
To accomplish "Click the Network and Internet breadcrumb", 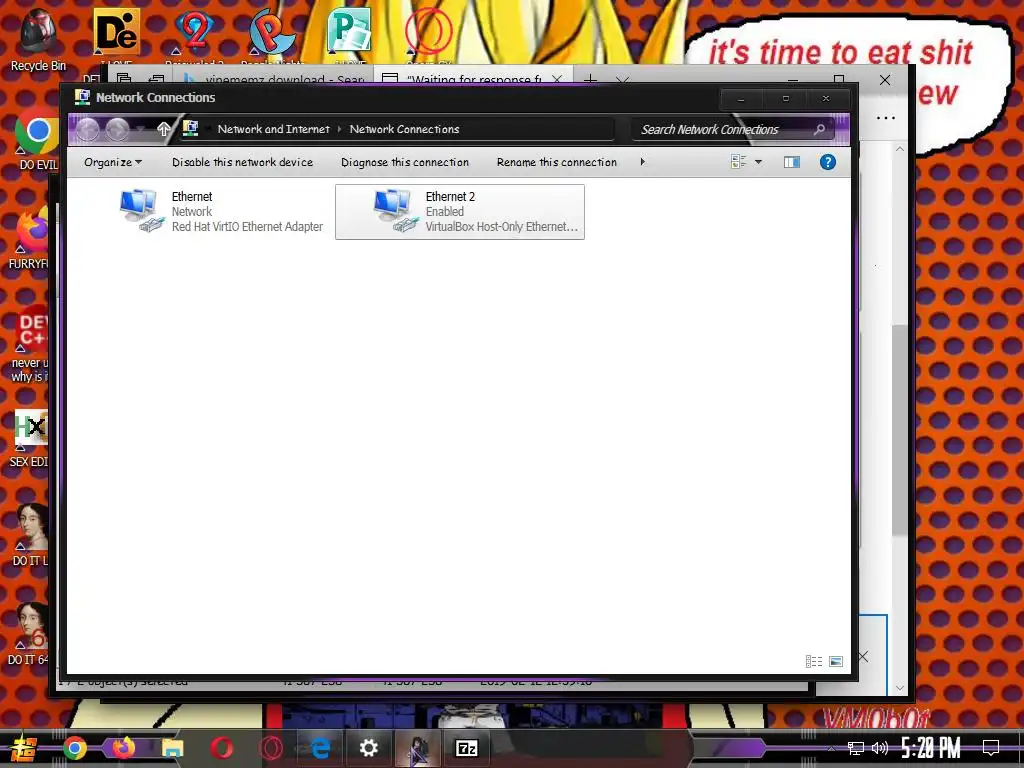I will tap(274, 129).
